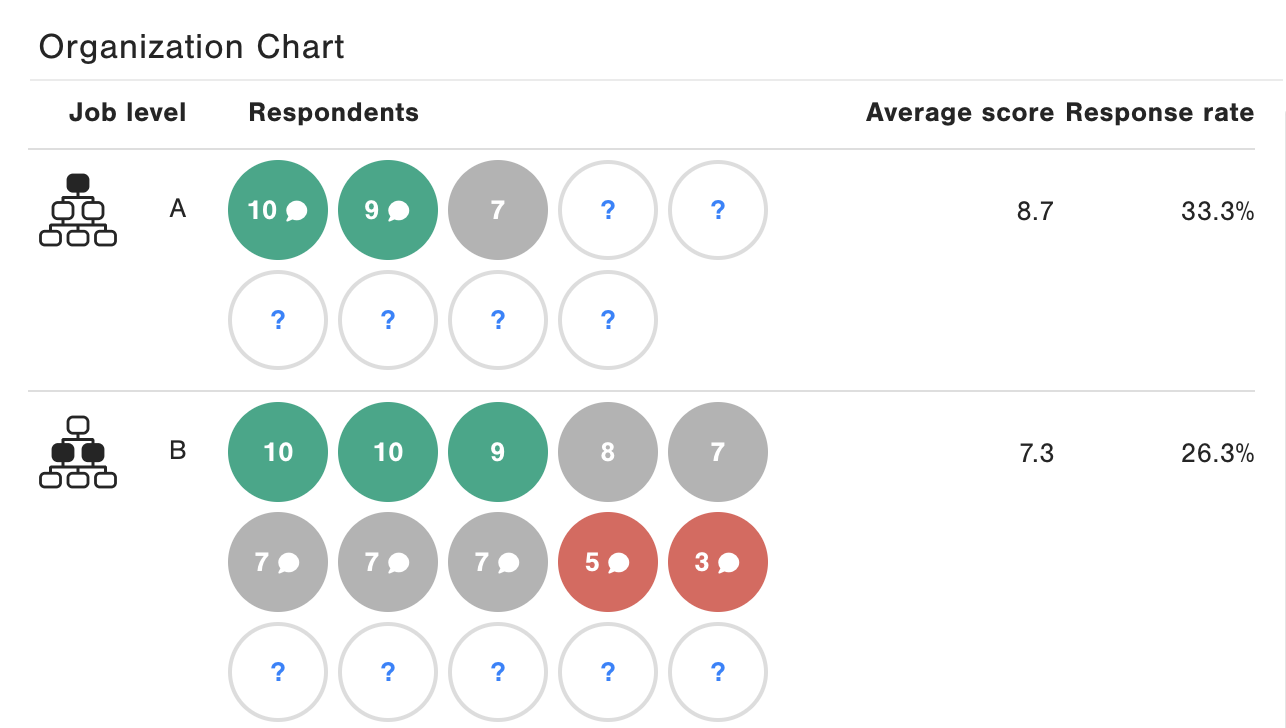Sort by the Average score column header
Screen dimensions: 1286x728
point(960,113)
